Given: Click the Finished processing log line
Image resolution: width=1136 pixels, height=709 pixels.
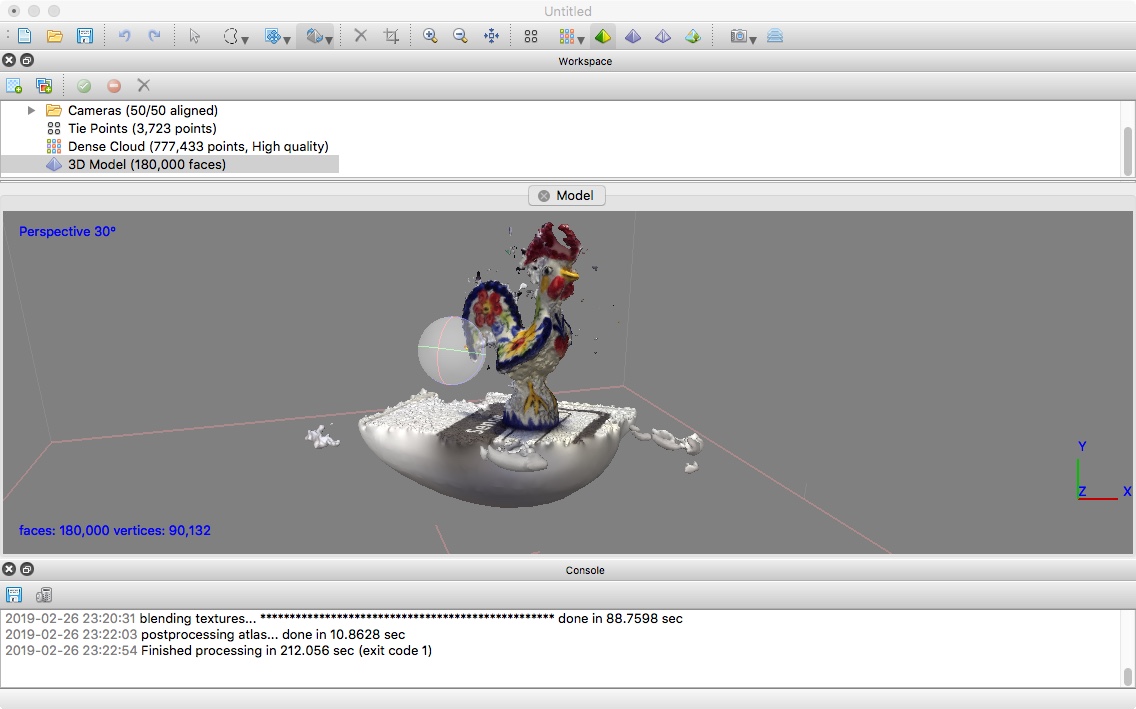Looking at the screenshot, I should pos(218,650).
